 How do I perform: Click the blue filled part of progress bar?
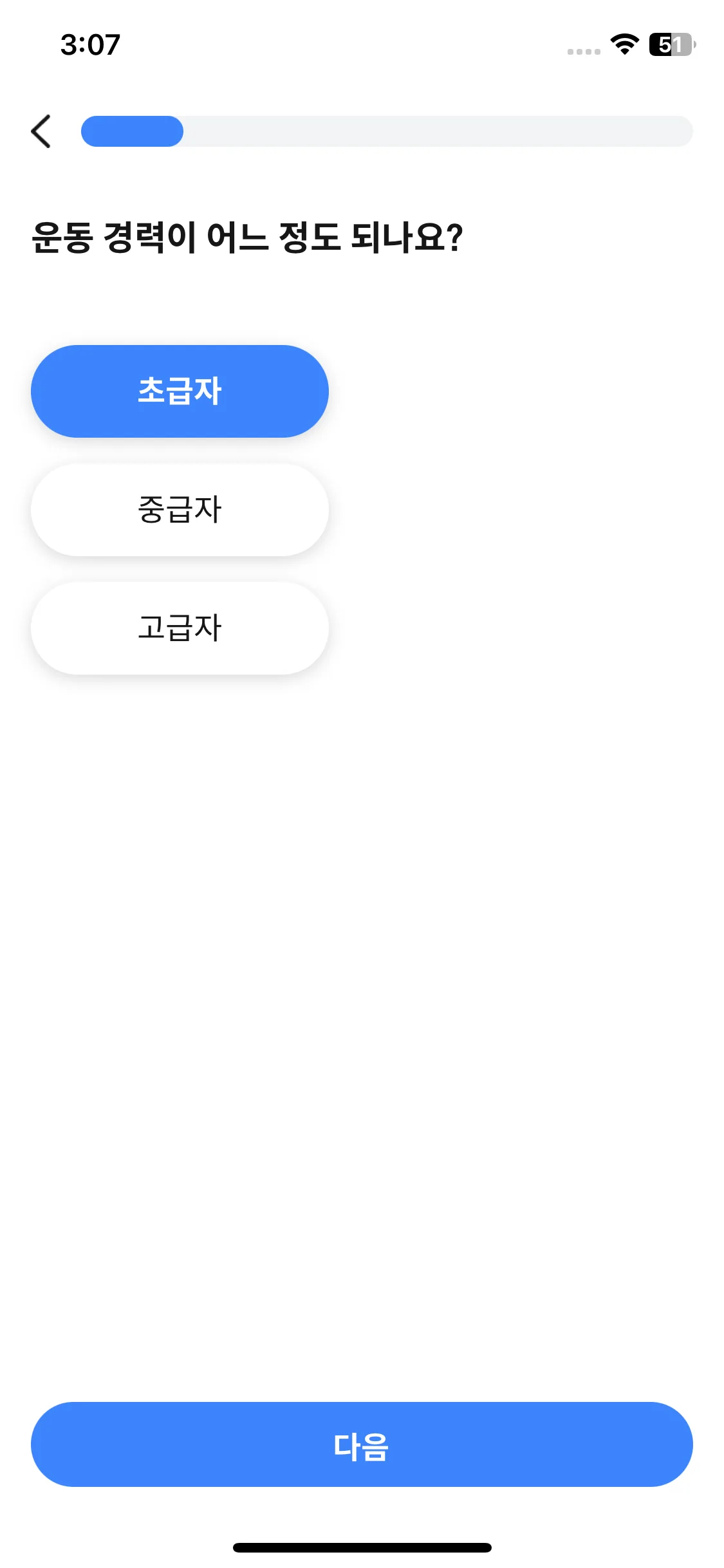132,131
